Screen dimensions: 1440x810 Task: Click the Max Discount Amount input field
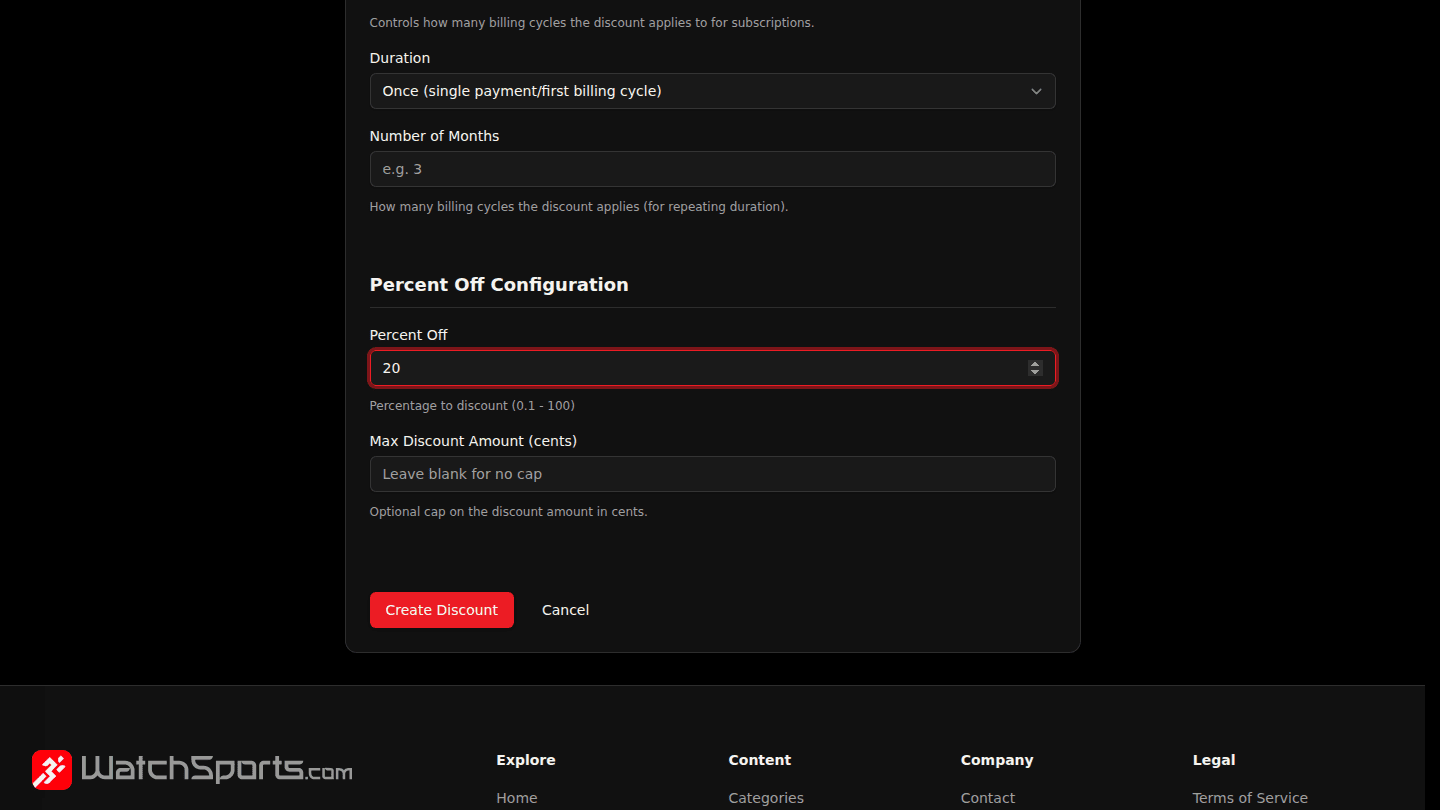[x=712, y=474]
